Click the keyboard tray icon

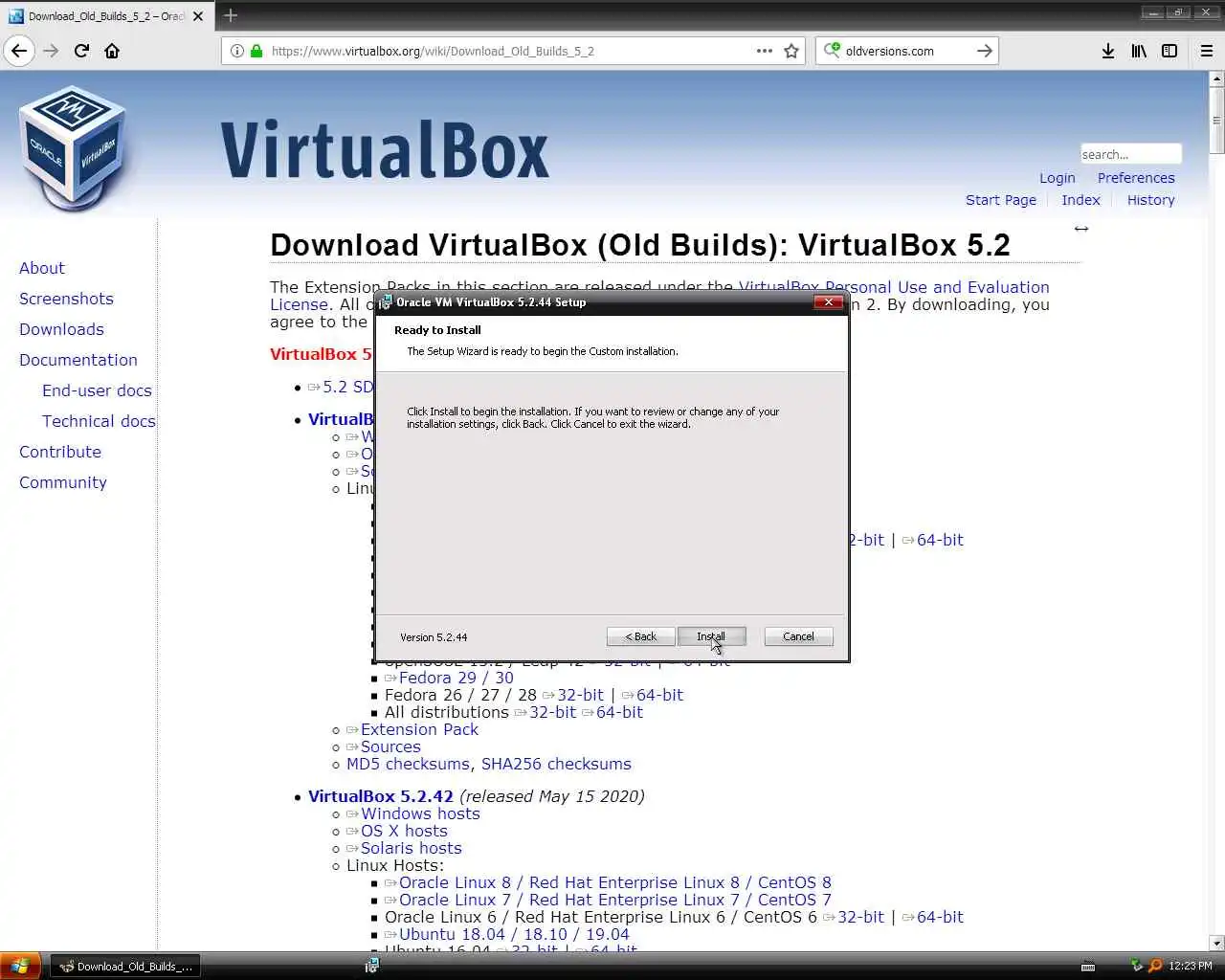[x=1088, y=966]
